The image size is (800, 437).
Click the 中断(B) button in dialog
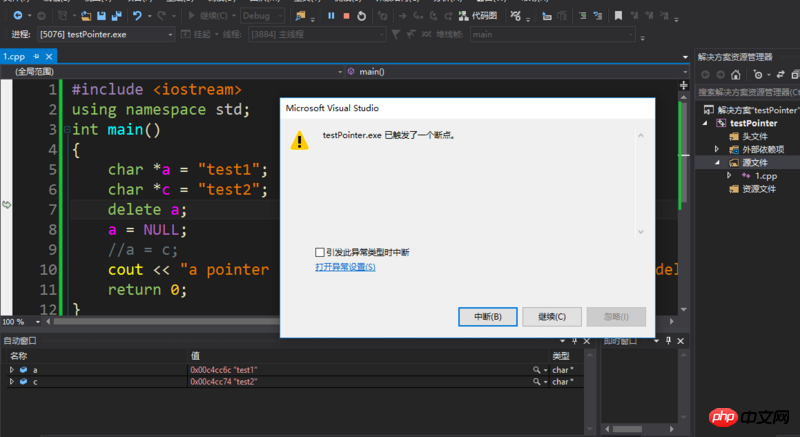tap(488, 317)
